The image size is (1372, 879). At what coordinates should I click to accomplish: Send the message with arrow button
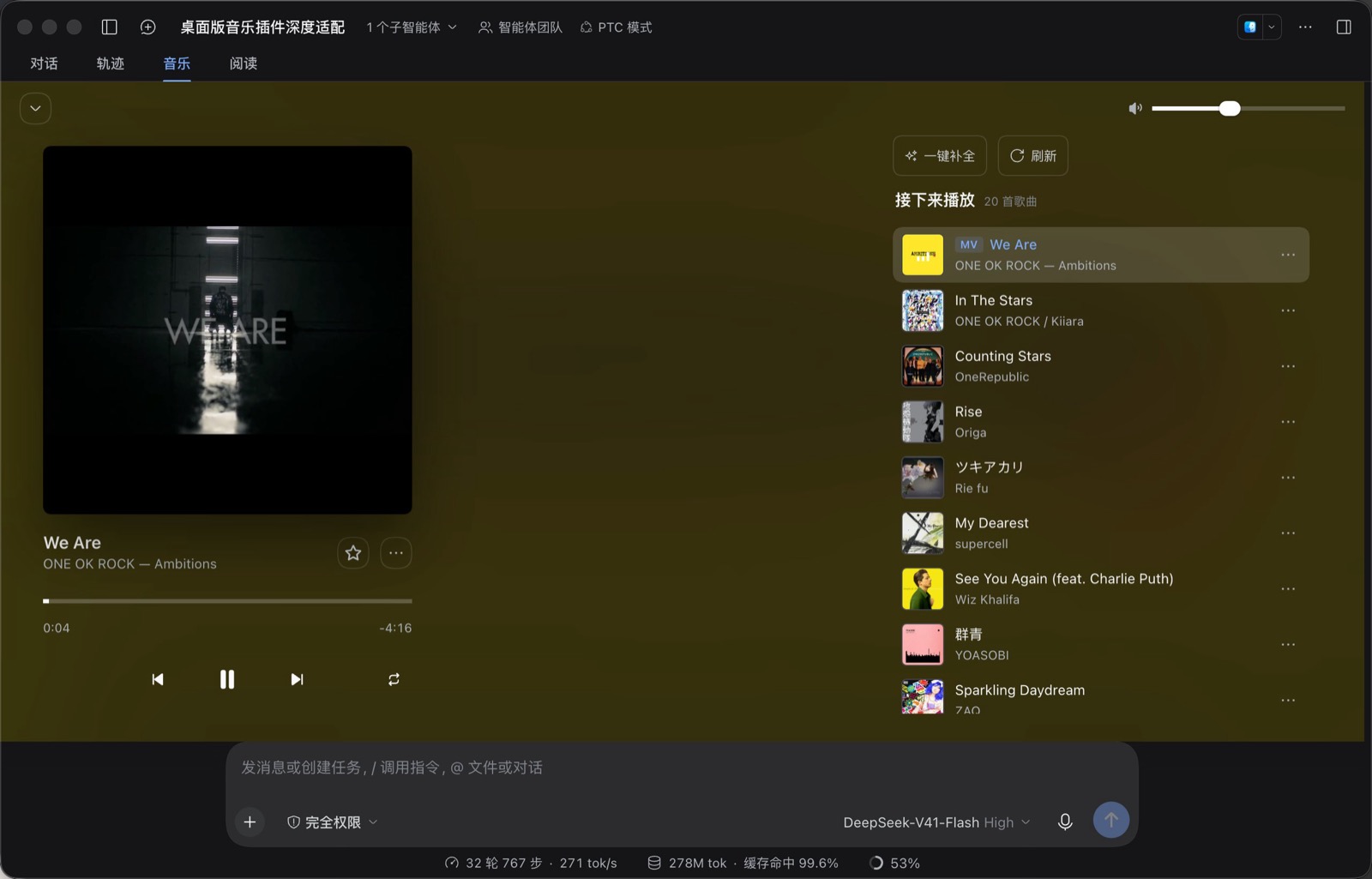tap(1111, 820)
